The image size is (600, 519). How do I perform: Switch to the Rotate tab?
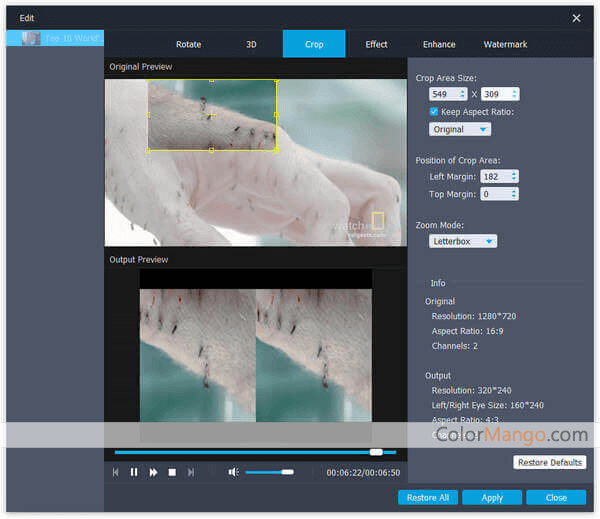coord(189,44)
